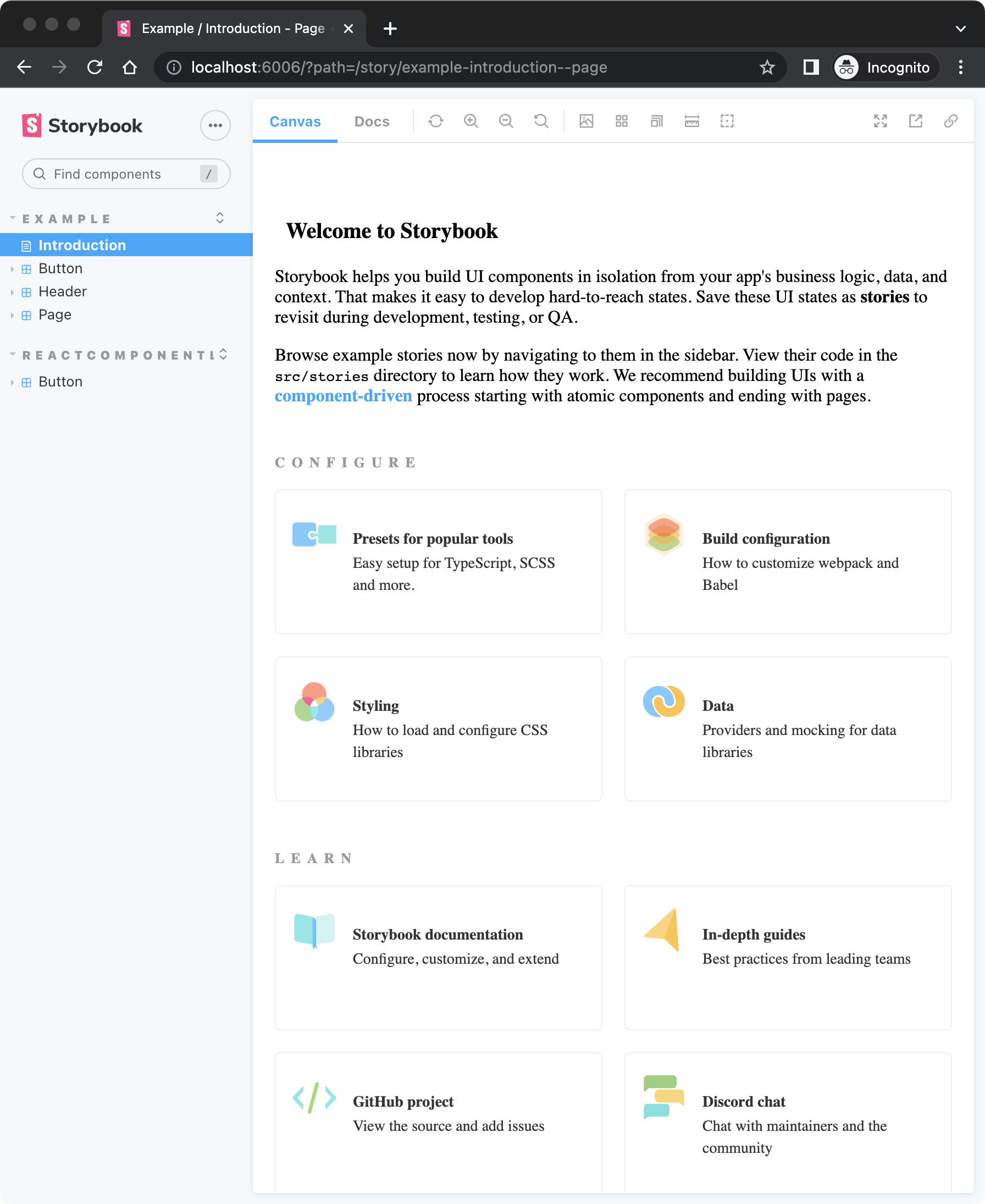Image resolution: width=985 pixels, height=1204 pixels.
Task: Follow the component-driven link
Action: point(344,395)
